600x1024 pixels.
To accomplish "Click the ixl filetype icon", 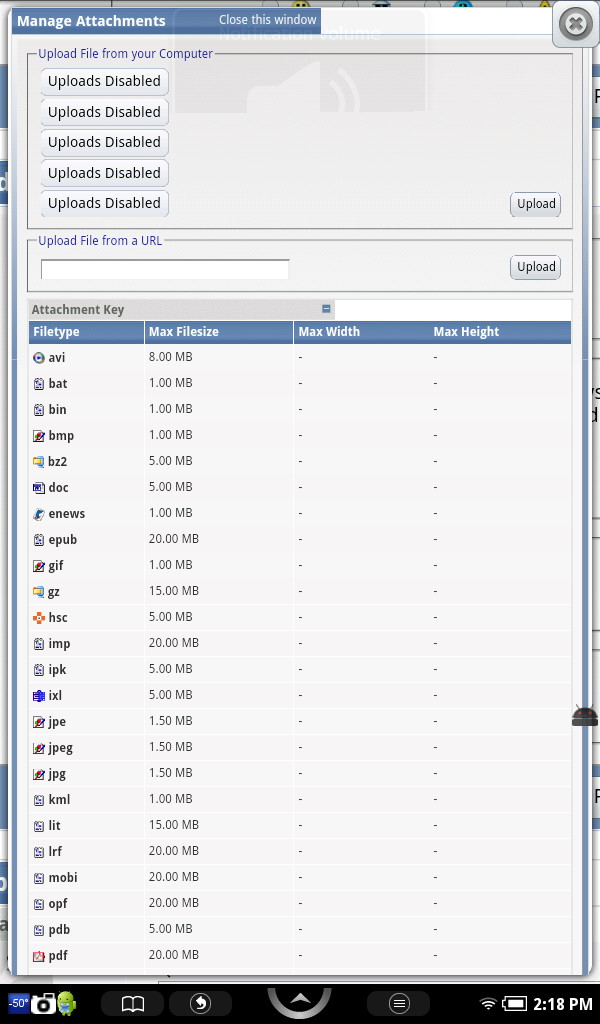I will click(39, 696).
